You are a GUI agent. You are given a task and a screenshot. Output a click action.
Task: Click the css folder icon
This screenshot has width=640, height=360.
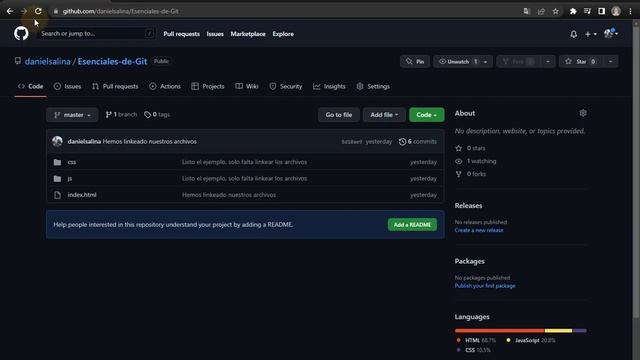58,162
